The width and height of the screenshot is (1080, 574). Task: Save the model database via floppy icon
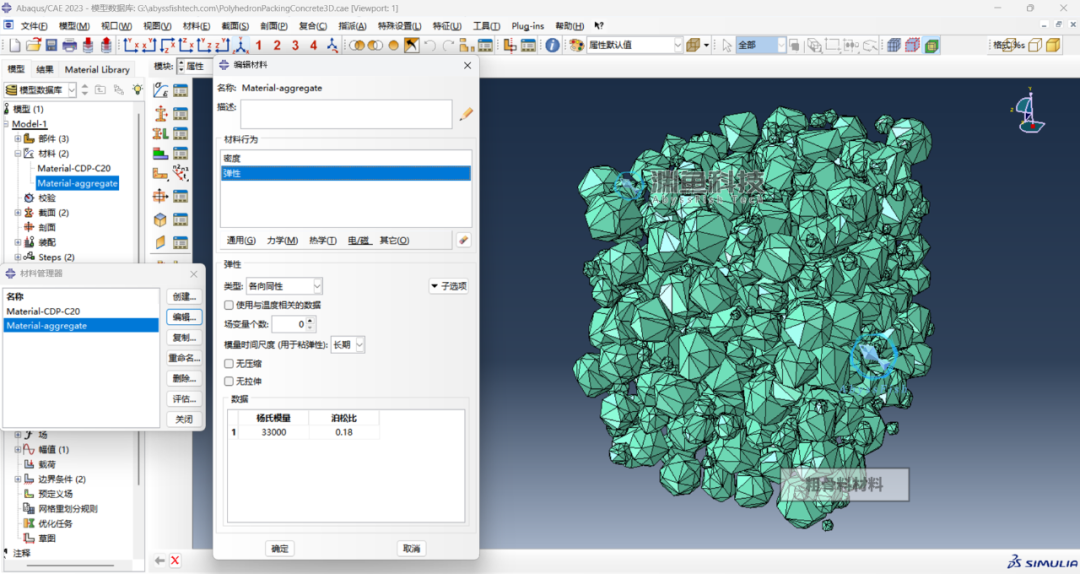pyautogui.click(x=51, y=45)
